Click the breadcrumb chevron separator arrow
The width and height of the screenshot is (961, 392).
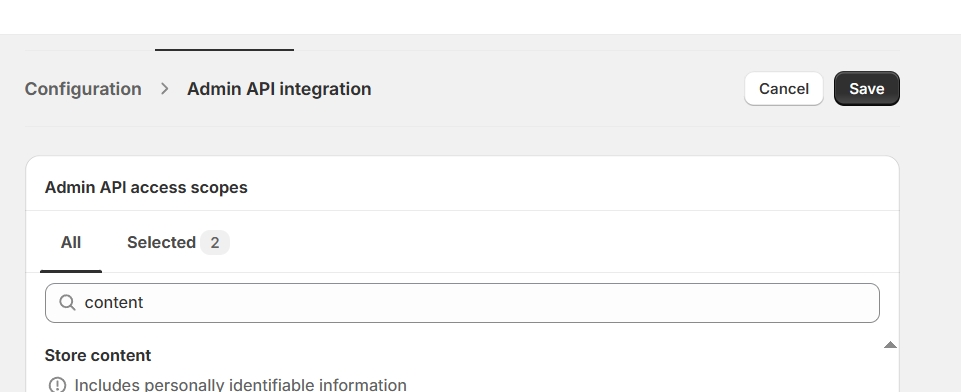(x=164, y=89)
